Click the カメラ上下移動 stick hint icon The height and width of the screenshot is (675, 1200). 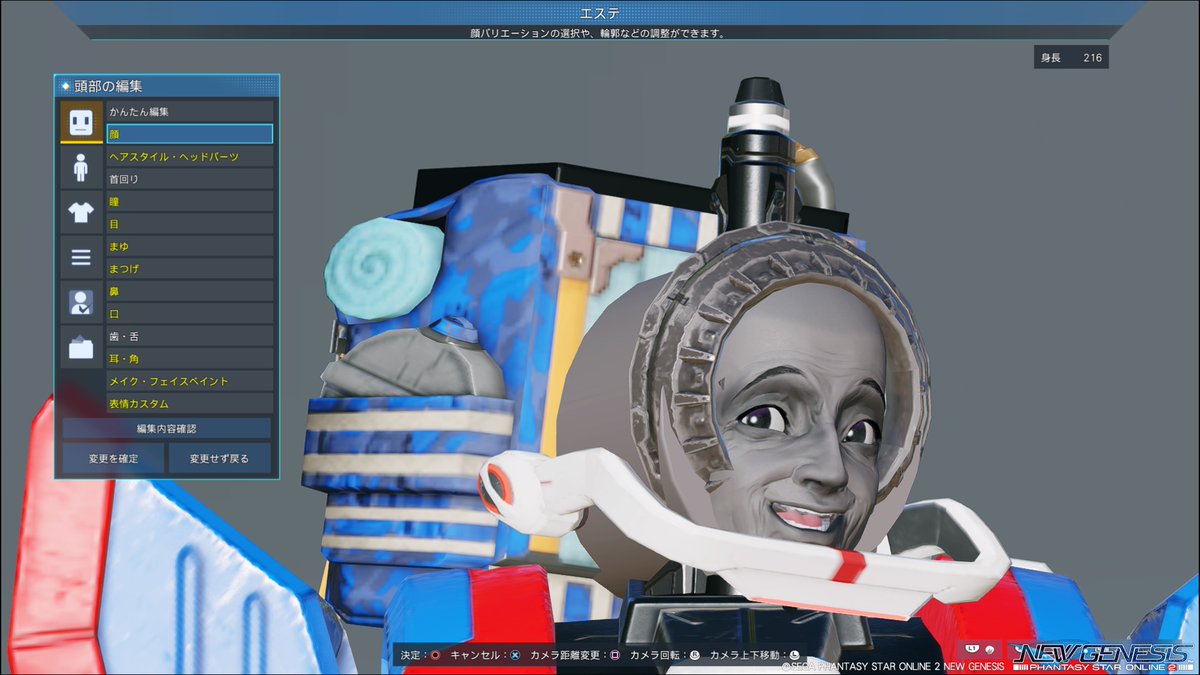795,655
